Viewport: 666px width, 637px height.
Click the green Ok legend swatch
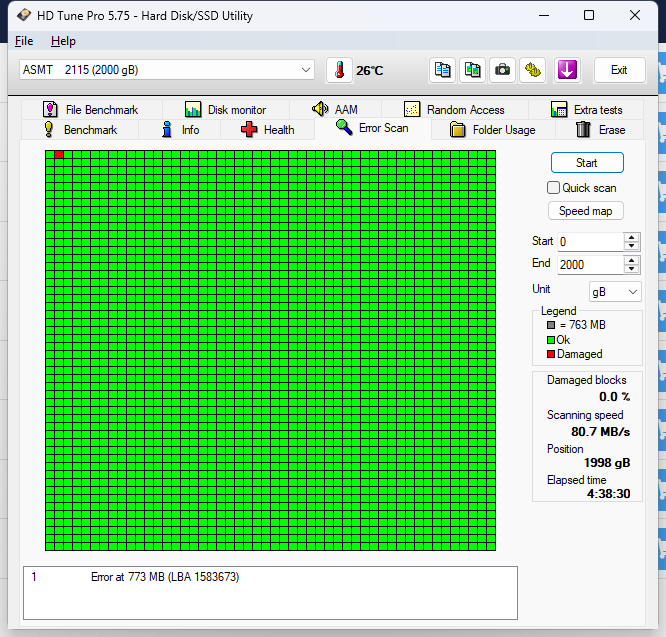pos(551,340)
